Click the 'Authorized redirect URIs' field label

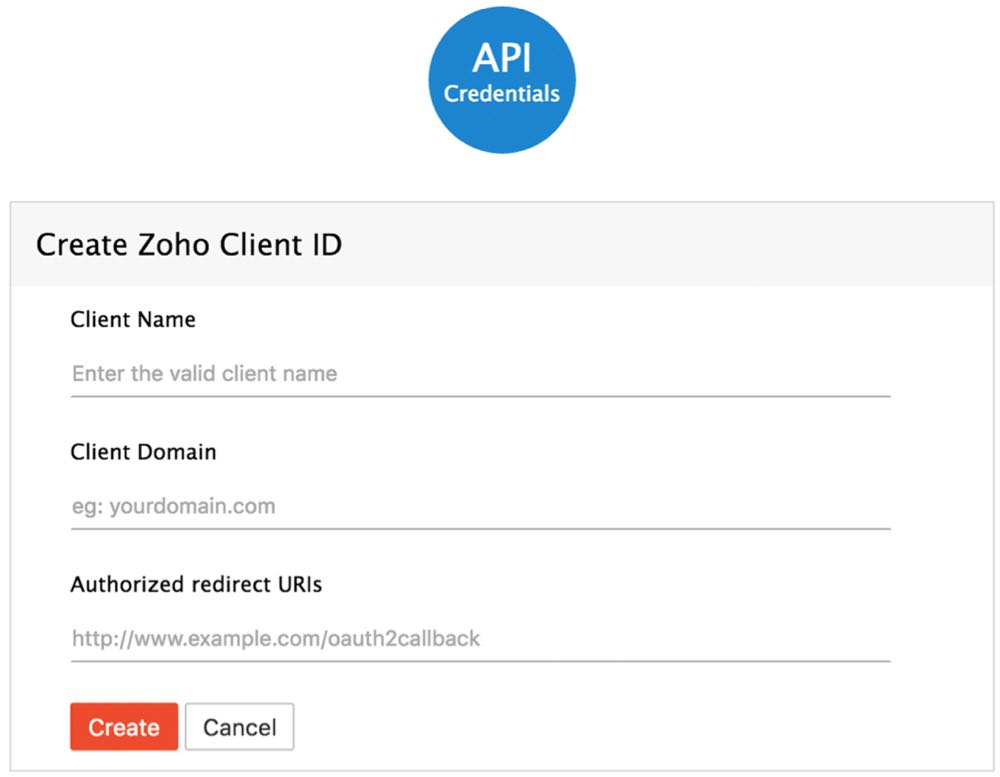(196, 585)
